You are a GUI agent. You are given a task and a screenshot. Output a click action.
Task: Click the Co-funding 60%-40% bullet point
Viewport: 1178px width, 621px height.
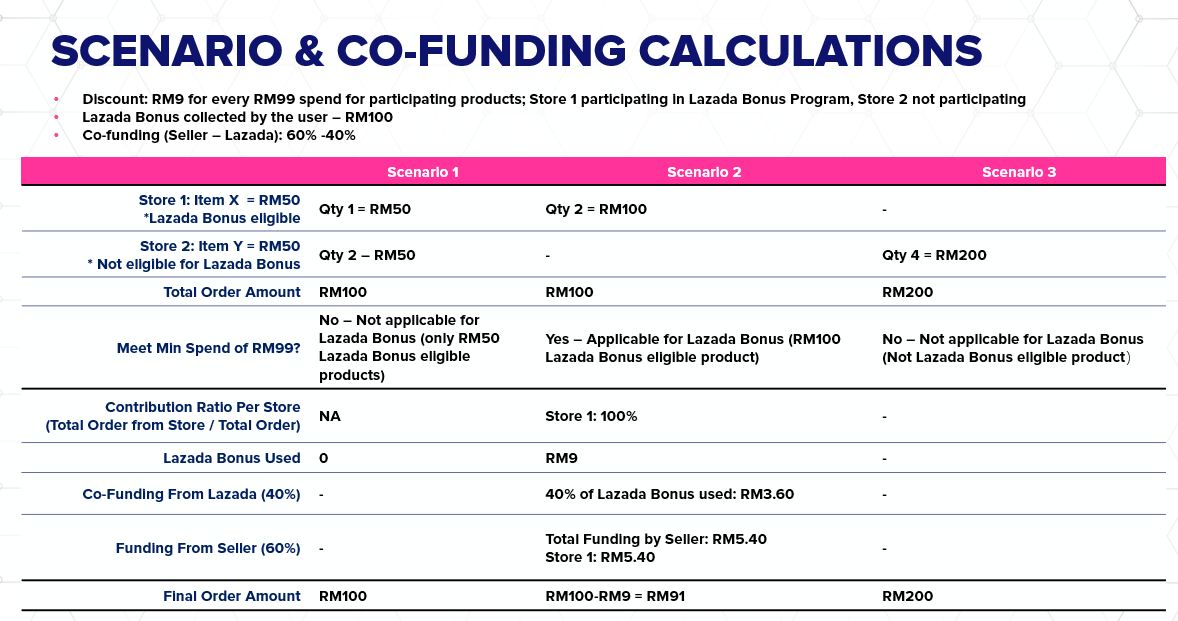click(219, 135)
